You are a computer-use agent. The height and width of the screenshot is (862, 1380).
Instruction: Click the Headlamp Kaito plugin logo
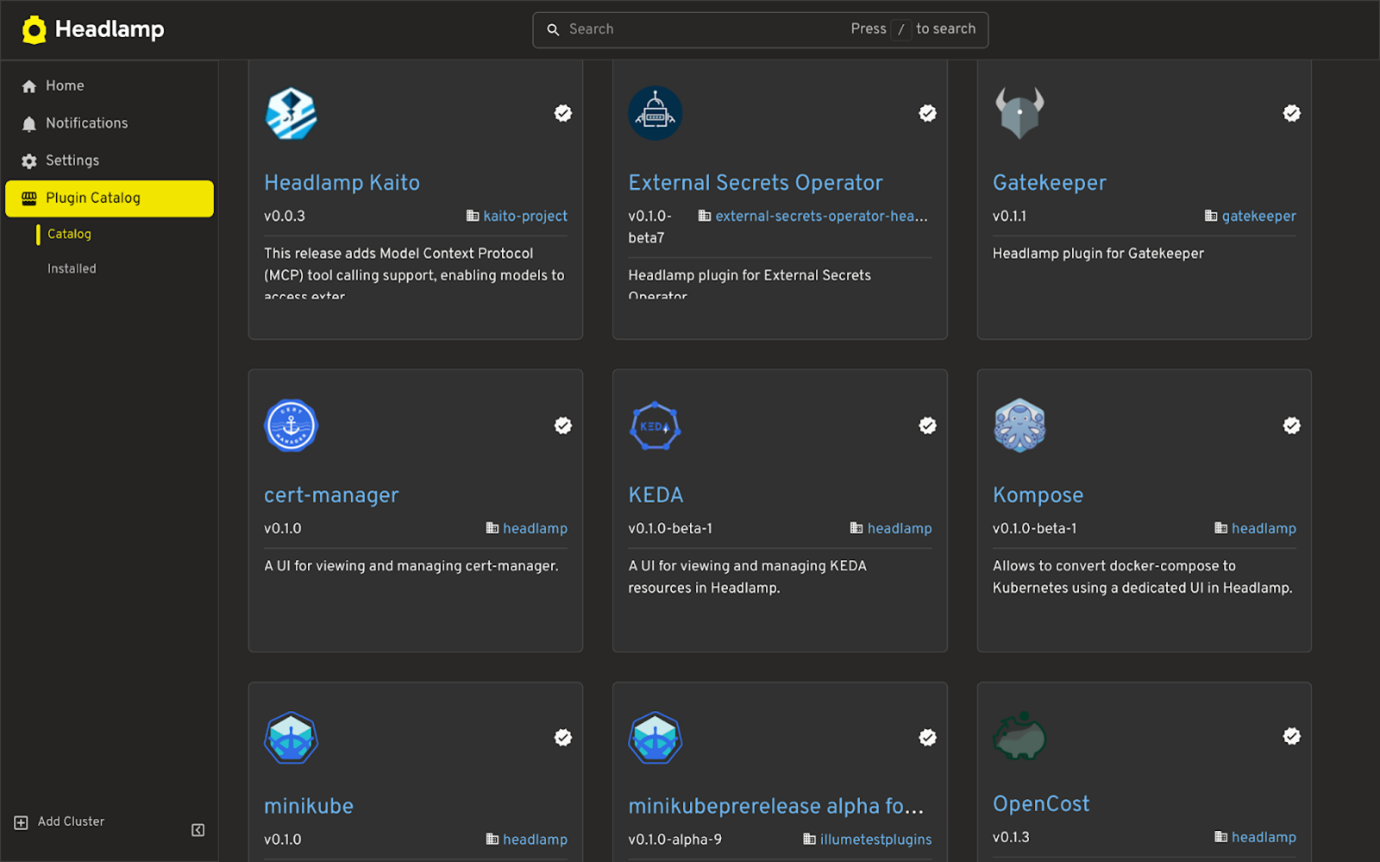click(291, 113)
